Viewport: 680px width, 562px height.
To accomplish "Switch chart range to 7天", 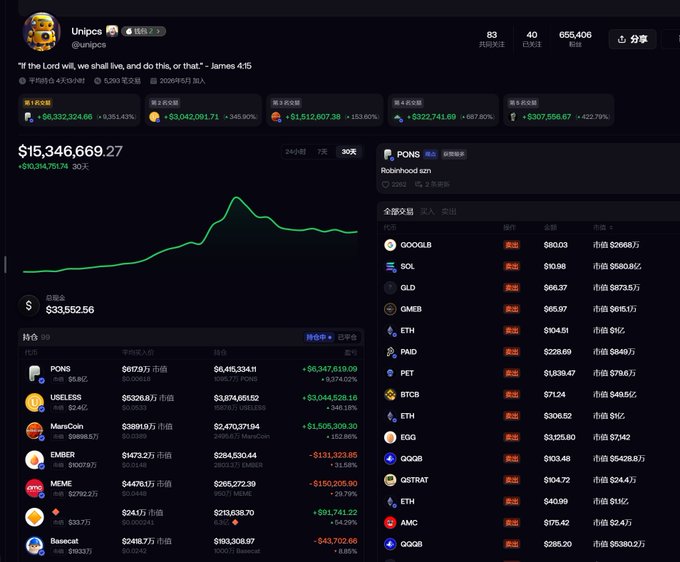I will click(x=322, y=152).
